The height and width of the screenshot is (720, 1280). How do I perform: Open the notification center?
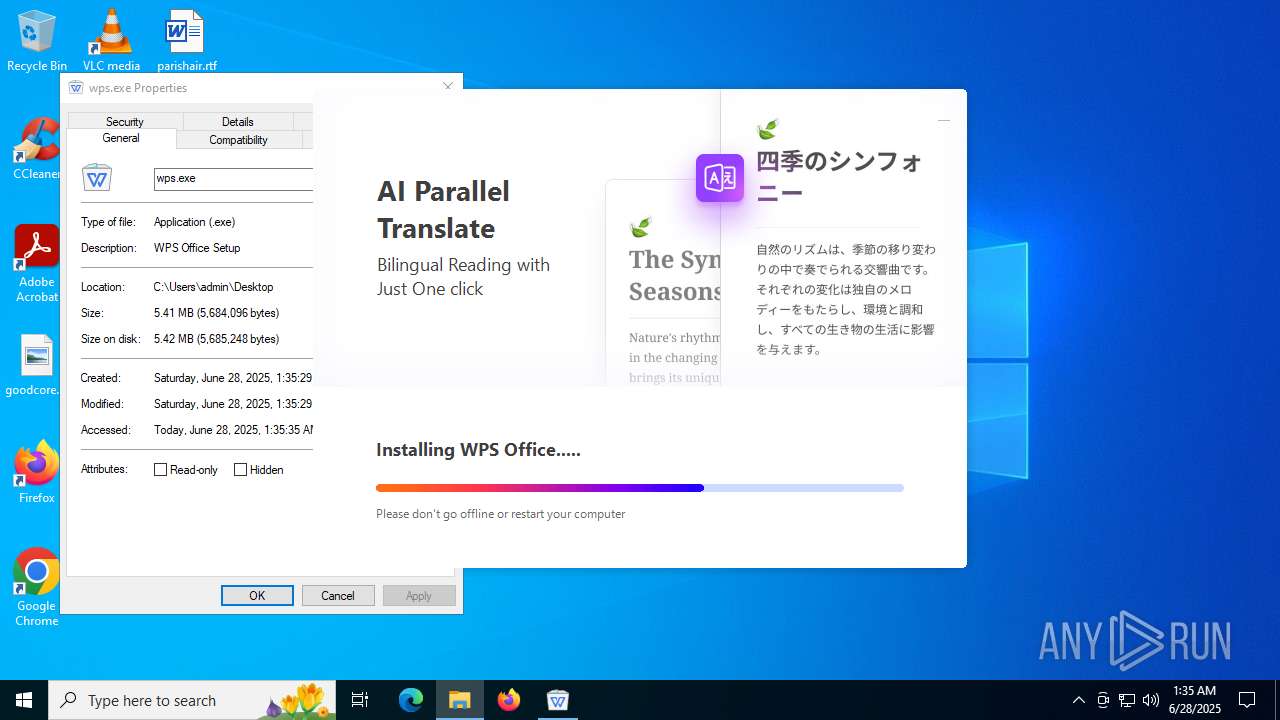(x=1247, y=700)
